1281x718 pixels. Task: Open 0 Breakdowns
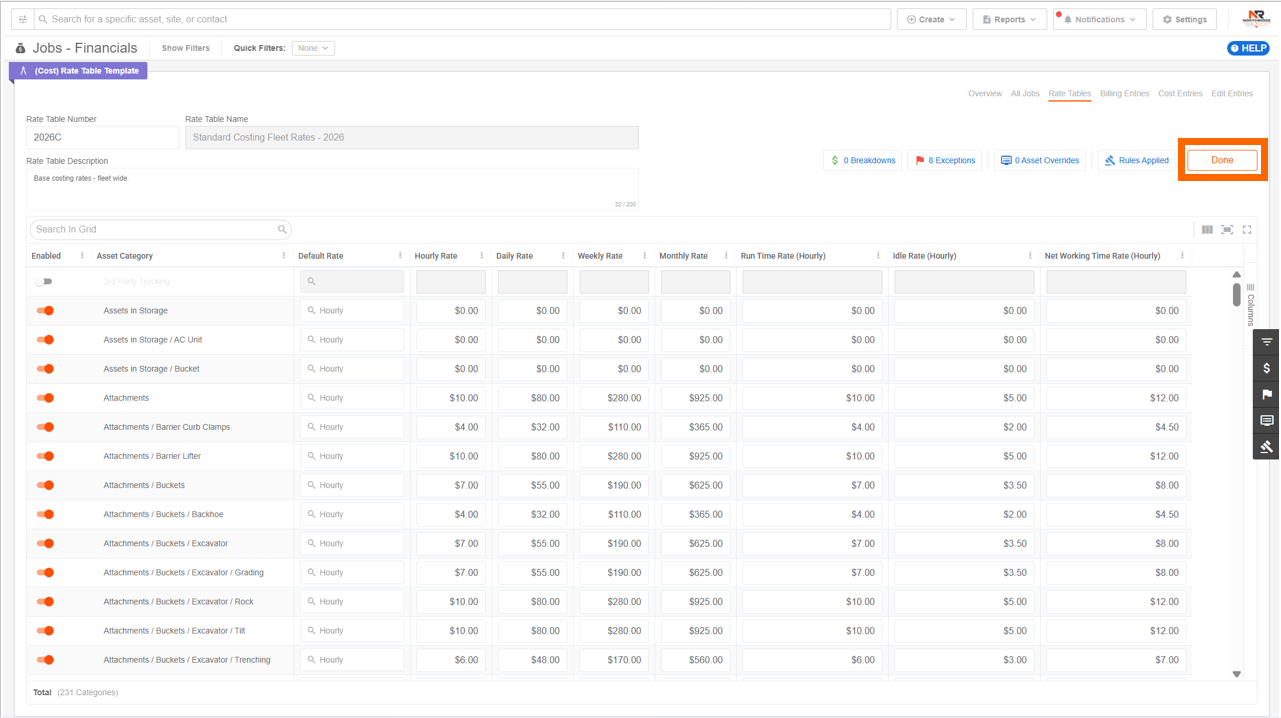tap(863, 160)
